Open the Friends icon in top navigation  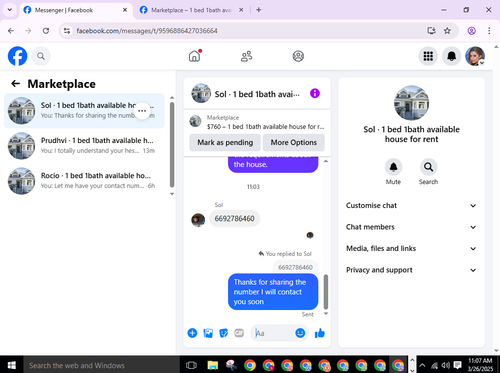pos(246,56)
